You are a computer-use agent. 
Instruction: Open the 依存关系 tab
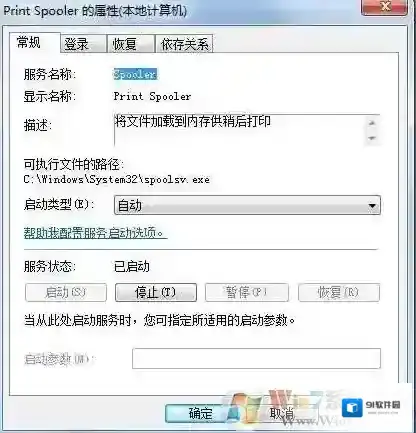(184, 44)
